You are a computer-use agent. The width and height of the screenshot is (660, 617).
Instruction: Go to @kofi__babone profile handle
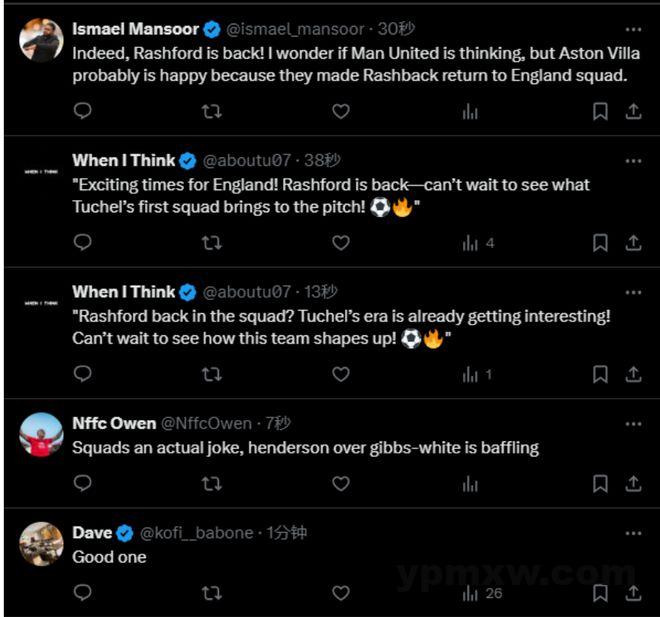point(197,532)
